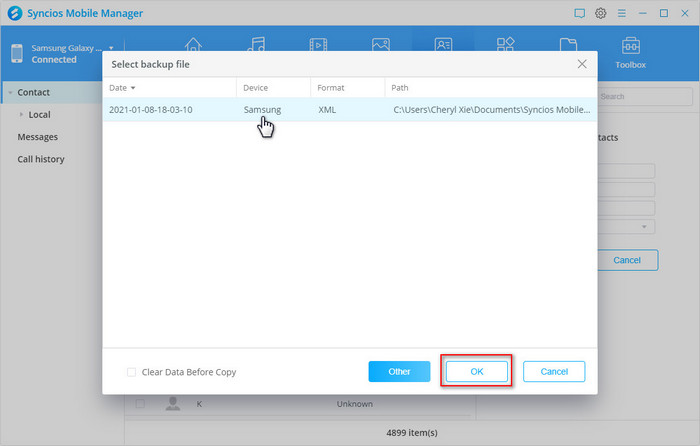The image size is (700, 446).
Task: Open the Music tab icon
Action: coord(256,44)
